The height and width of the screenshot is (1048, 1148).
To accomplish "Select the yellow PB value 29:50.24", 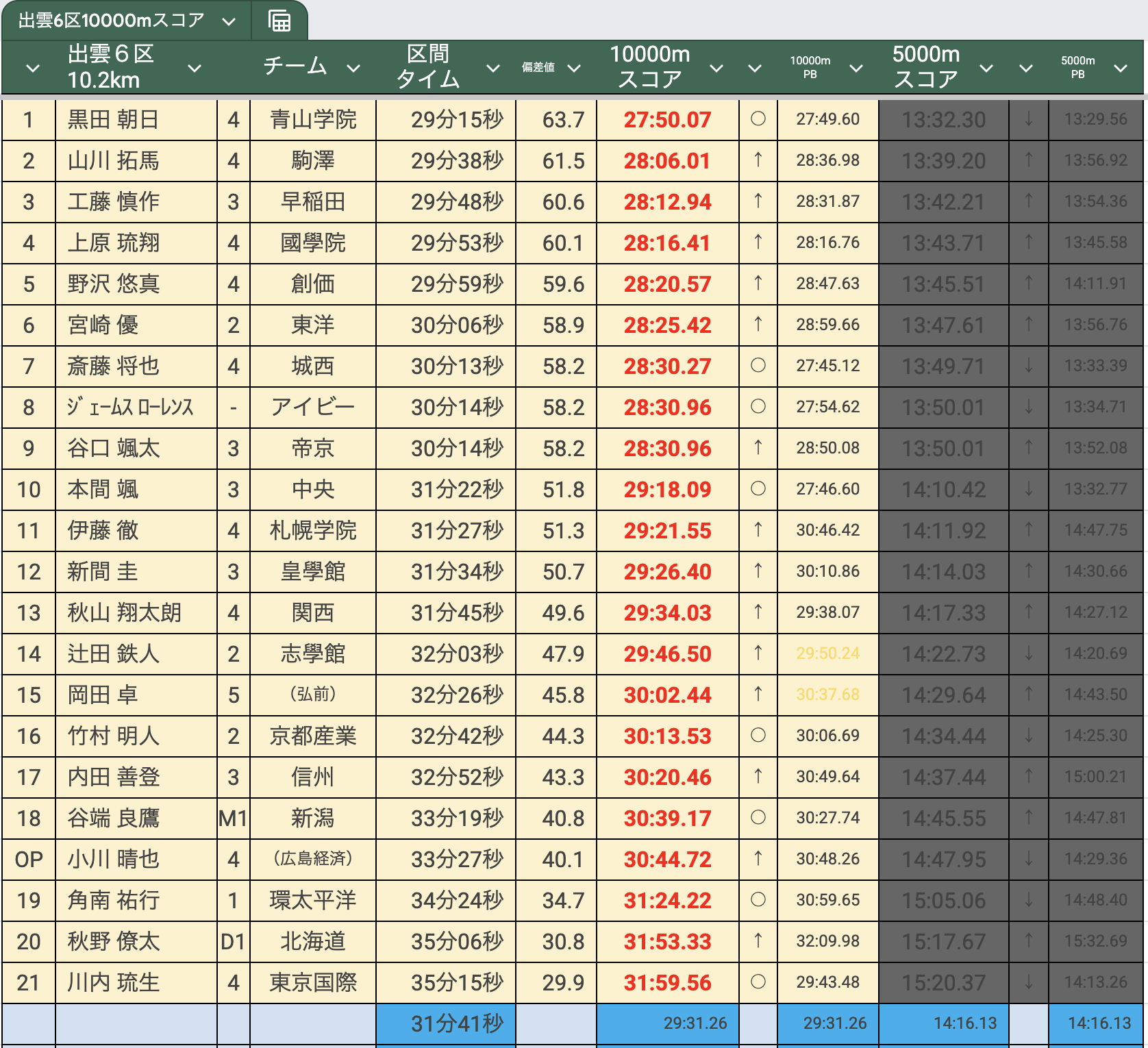I will [x=828, y=654].
